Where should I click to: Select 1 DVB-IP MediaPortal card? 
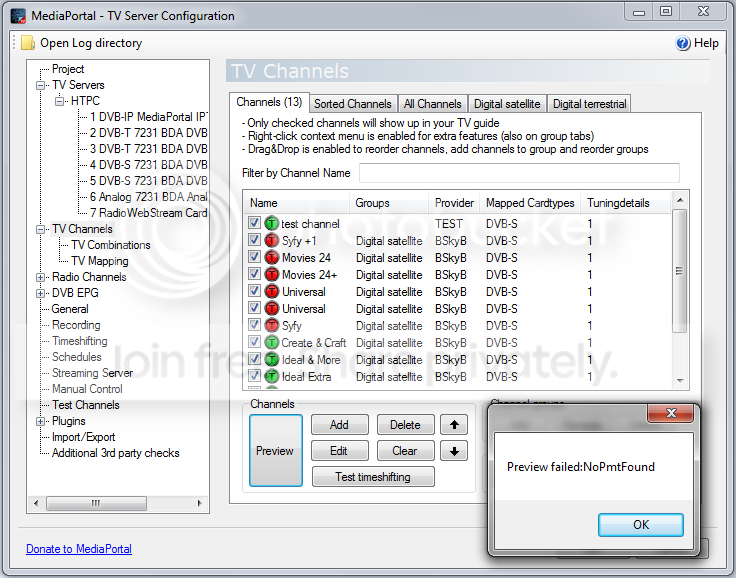pyautogui.click(x=149, y=117)
